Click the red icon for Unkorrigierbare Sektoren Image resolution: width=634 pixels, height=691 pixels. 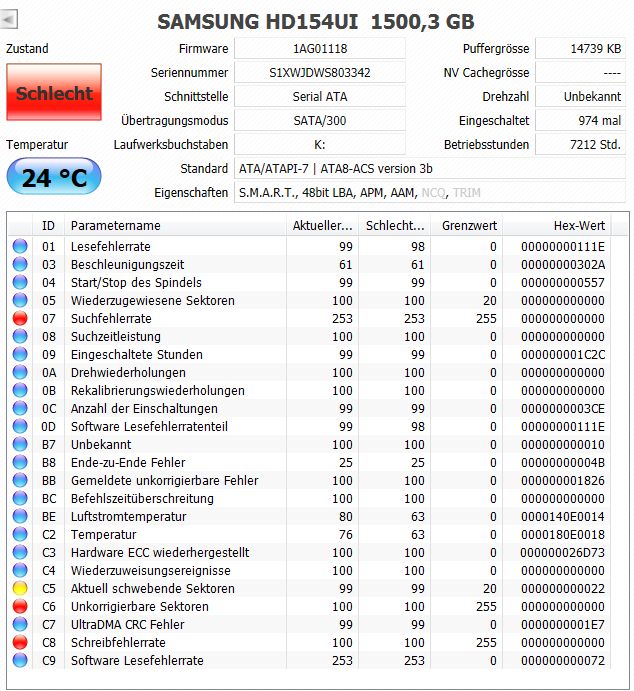point(20,606)
